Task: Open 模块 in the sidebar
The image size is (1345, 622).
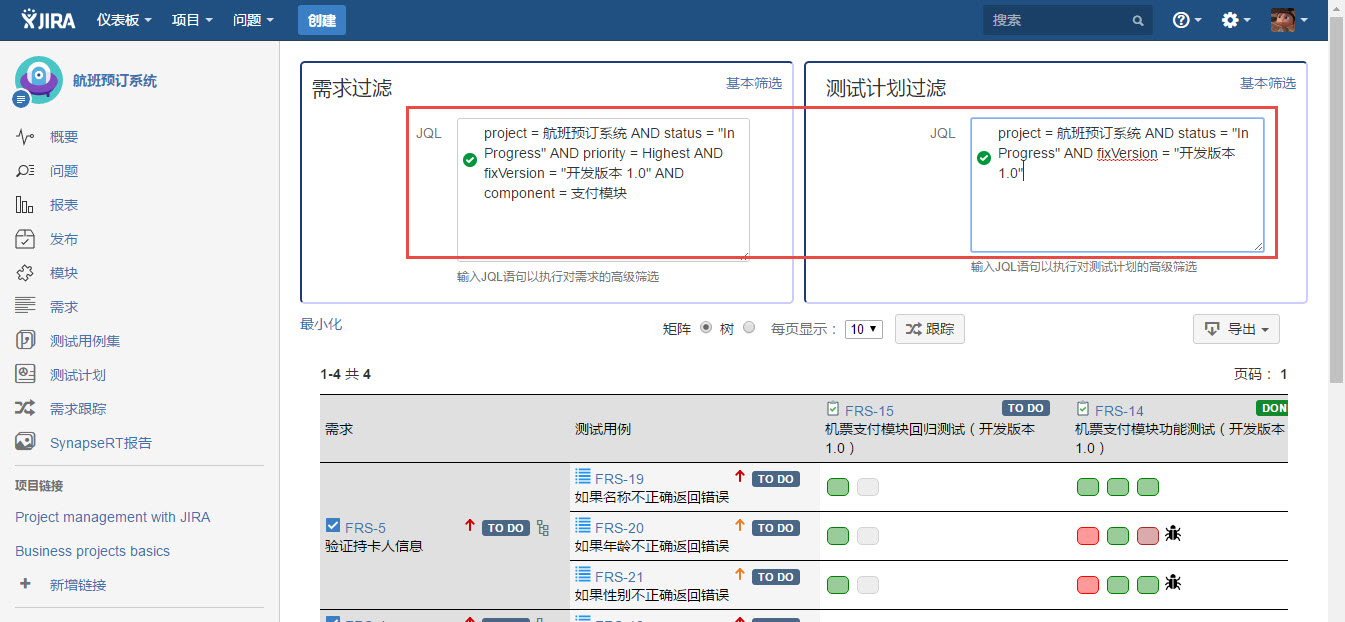Action: [64, 273]
